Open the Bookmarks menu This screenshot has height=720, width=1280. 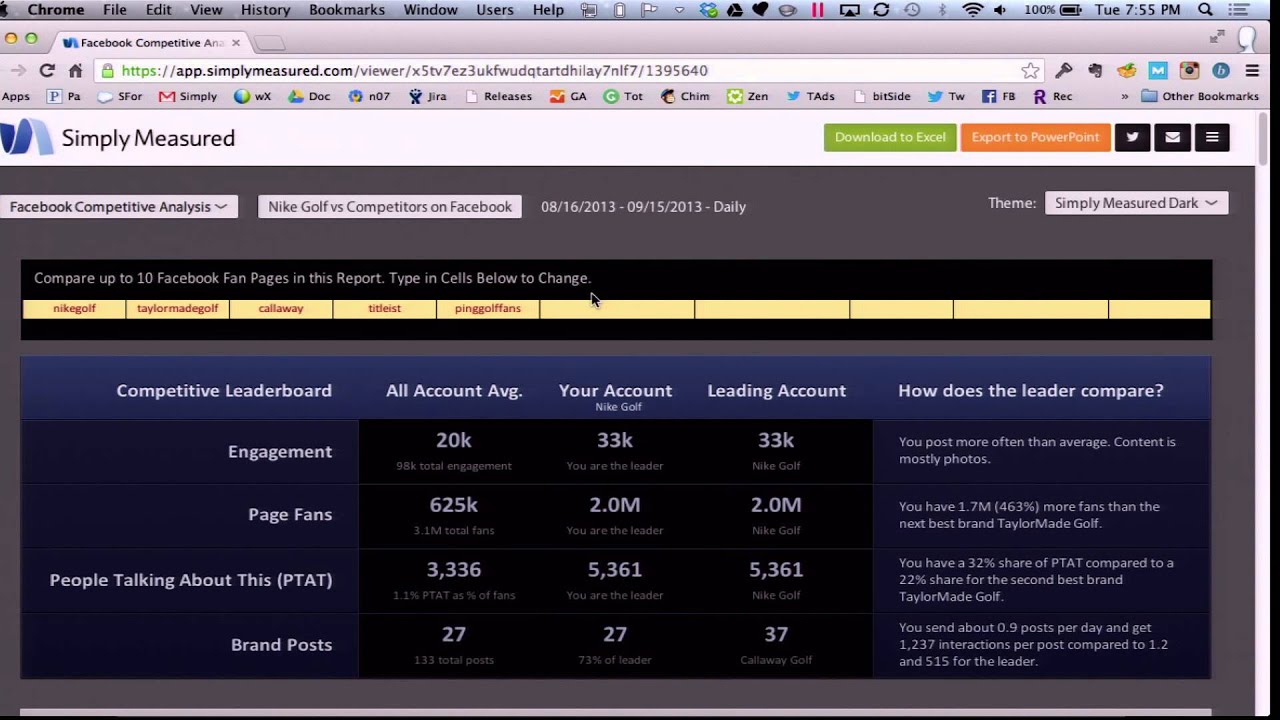coord(347,10)
